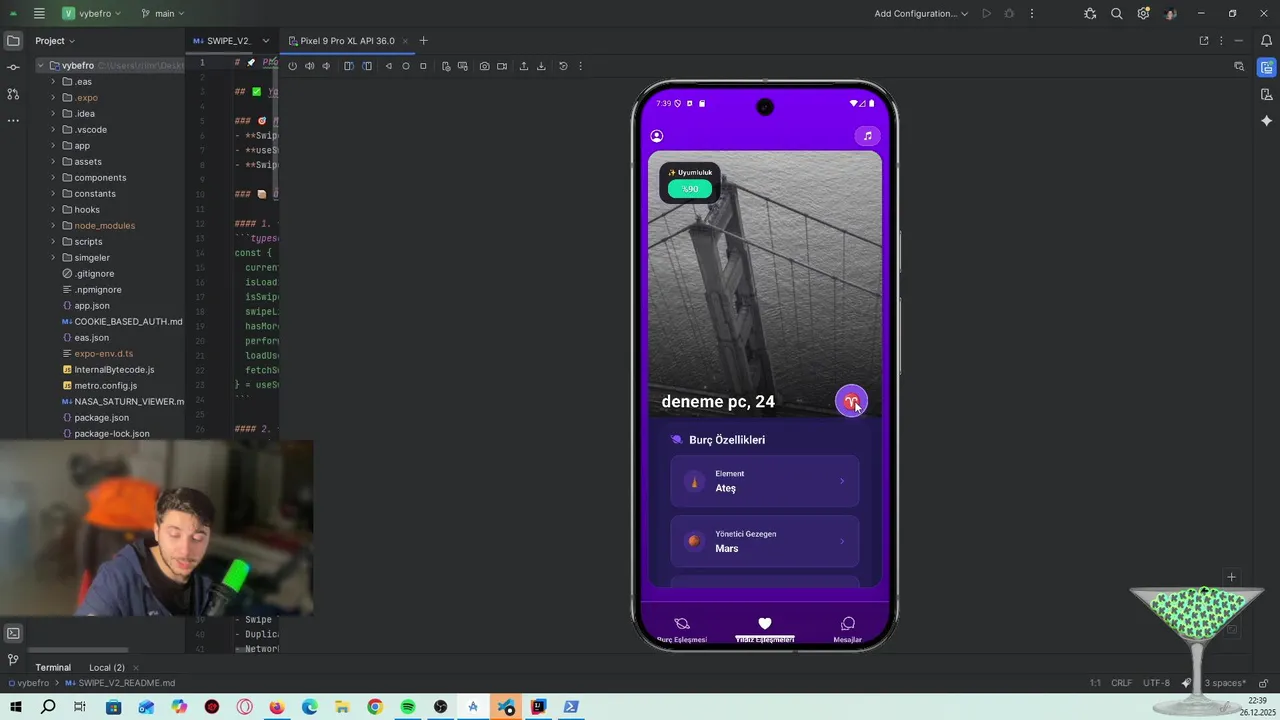1280x720 pixels.
Task: Collapse the vybefro root folder
Action: tap(41, 66)
